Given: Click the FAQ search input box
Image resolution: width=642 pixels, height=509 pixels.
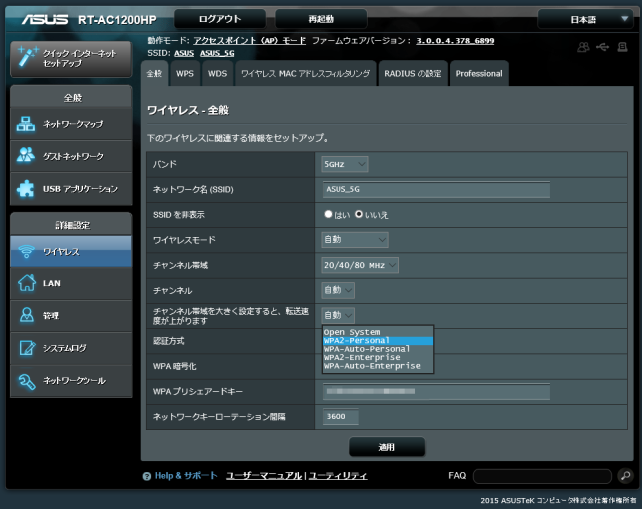Looking at the screenshot, I should (542, 476).
